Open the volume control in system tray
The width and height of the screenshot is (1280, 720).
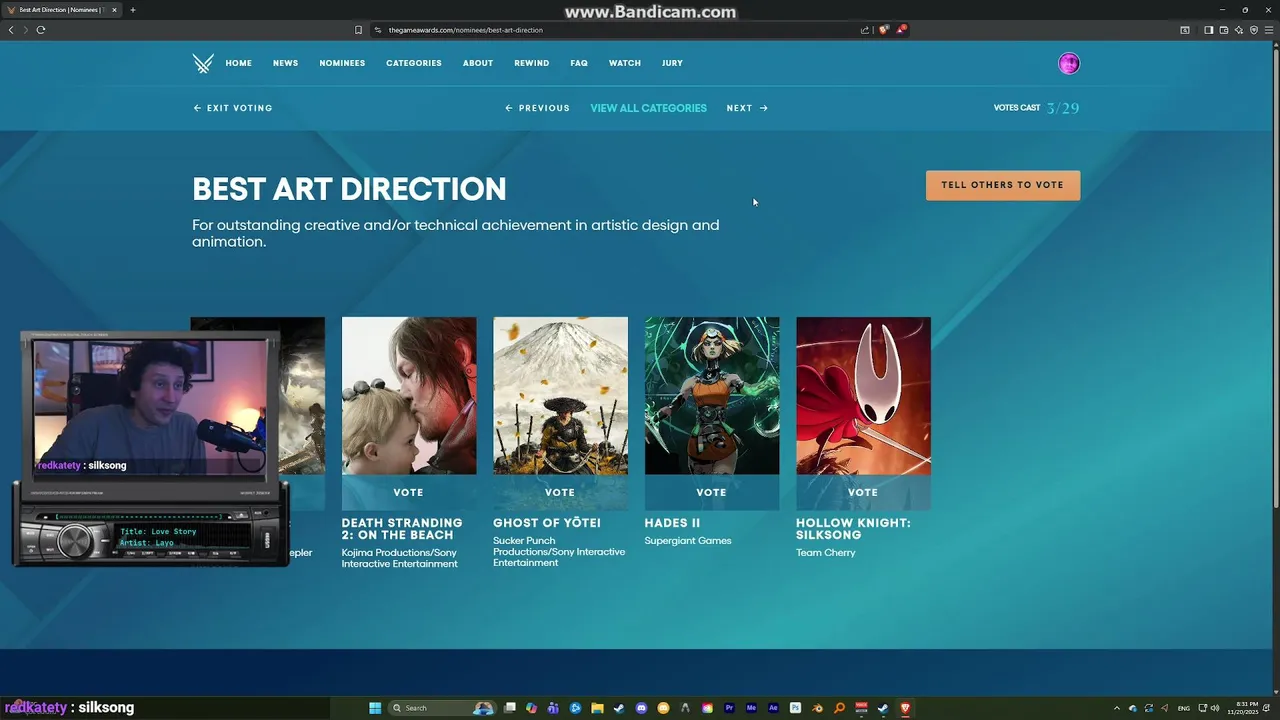tap(1215, 708)
